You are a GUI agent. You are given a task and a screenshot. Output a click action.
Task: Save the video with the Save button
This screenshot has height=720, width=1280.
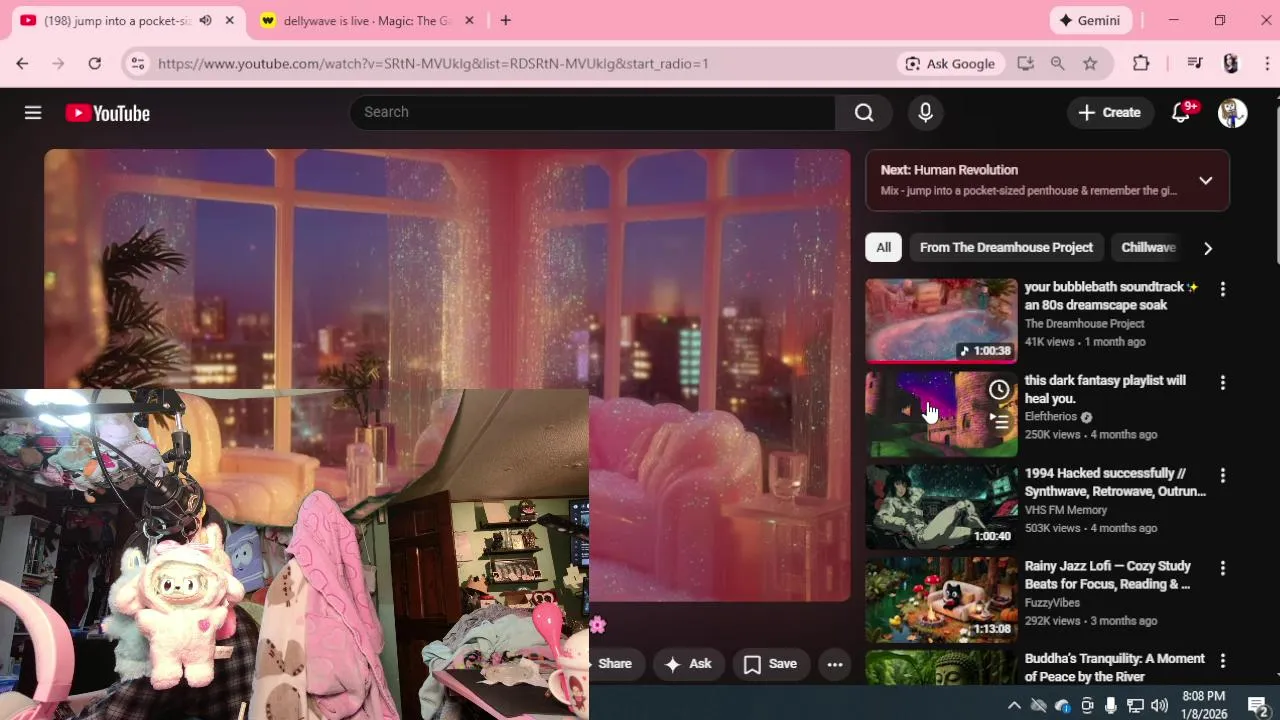pos(770,664)
